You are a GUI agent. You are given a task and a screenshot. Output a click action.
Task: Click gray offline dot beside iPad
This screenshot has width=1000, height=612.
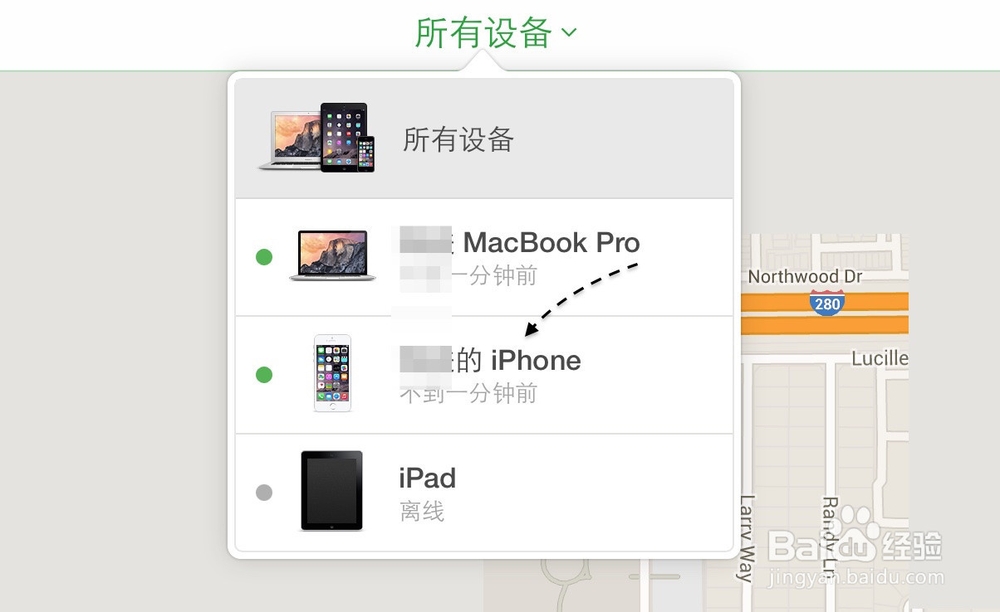pyautogui.click(x=264, y=492)
